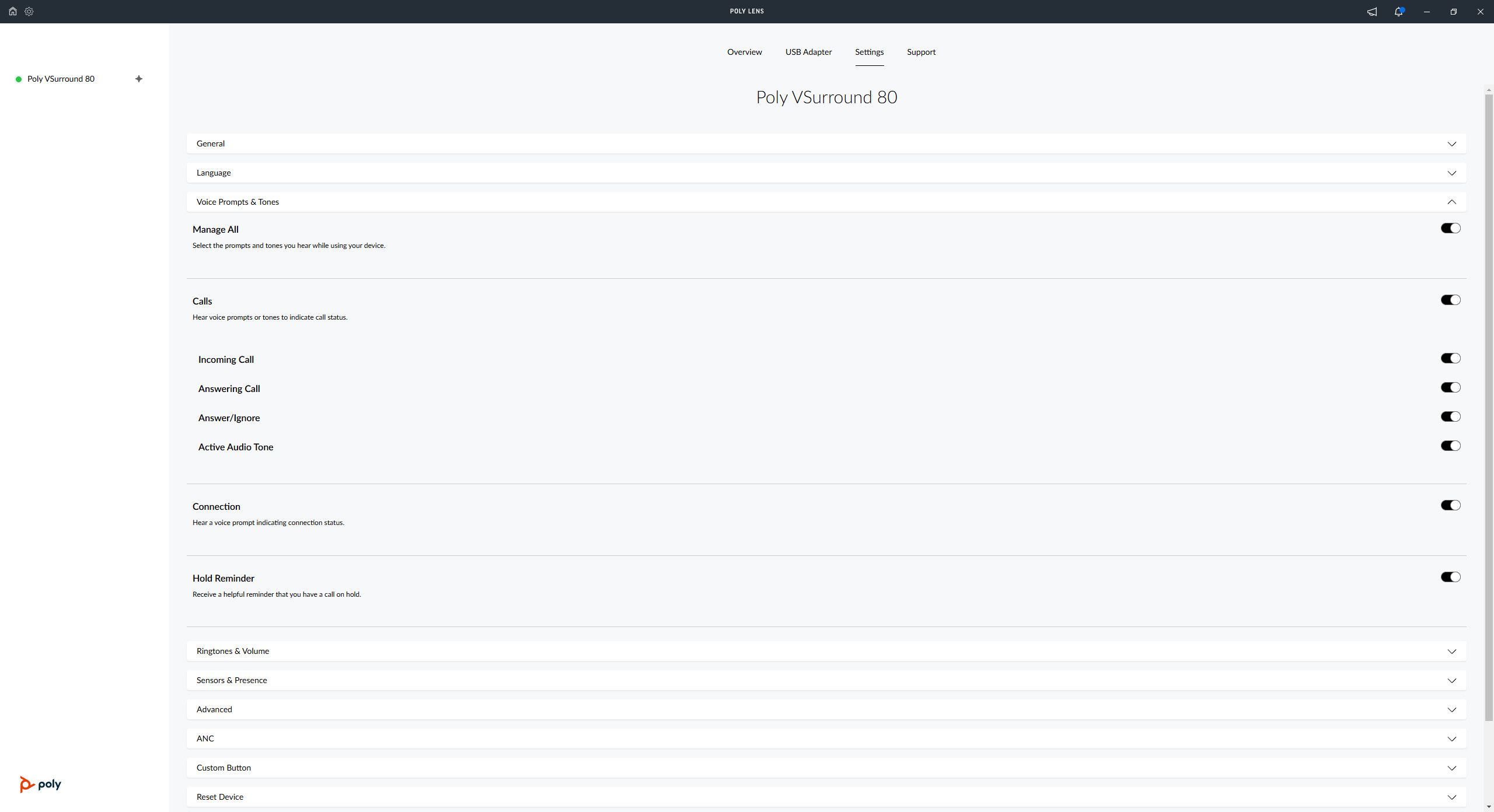Disable the Incoming Call toggle
Image resolution: width=1494 pixels, height=812 pixels.
(1450, 358)
